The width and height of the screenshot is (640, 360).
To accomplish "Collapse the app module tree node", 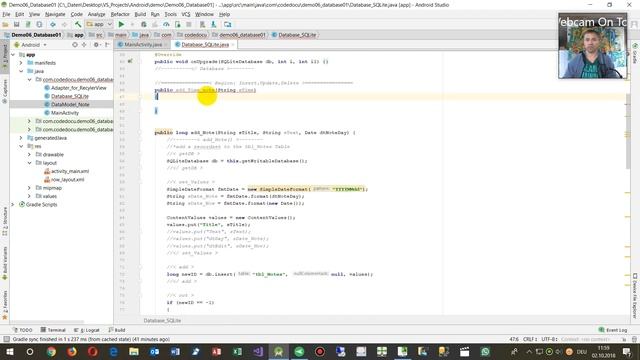I will 13,55.
